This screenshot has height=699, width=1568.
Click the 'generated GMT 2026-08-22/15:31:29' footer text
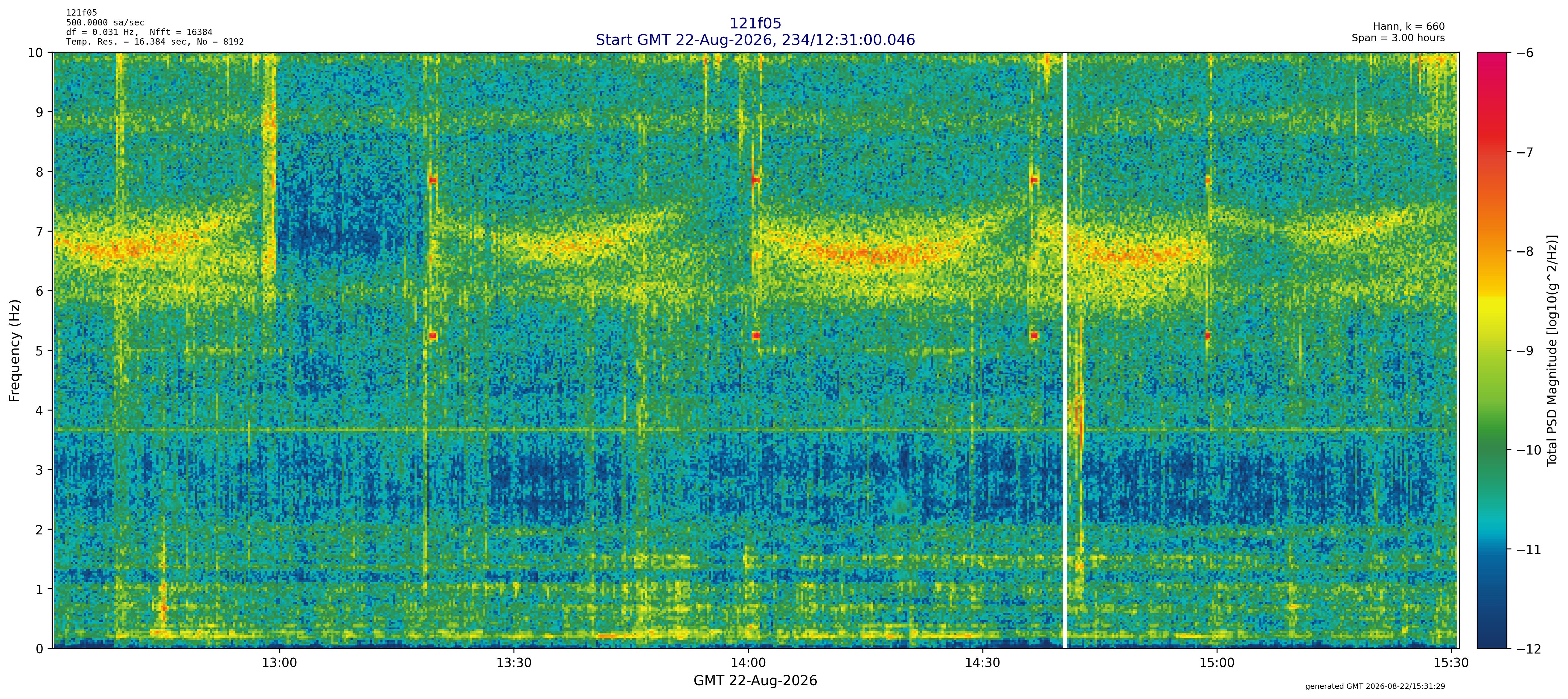coord(1375,686)
